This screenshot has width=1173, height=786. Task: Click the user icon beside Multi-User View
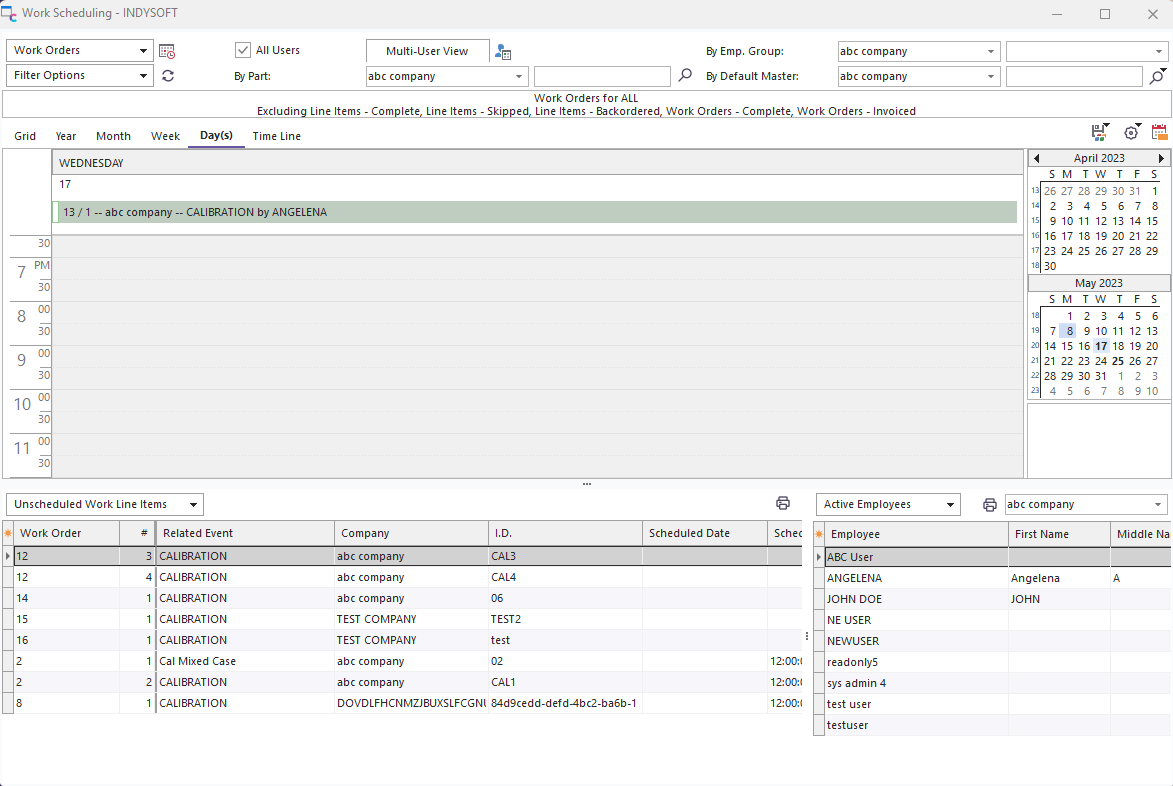click(x=503, y=52)
